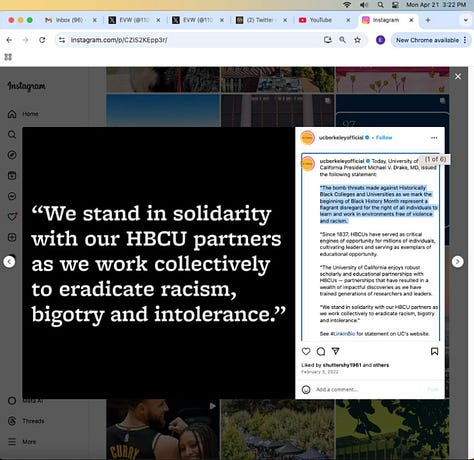Open the emoji picker in the comment box
Image resolution: width=474 pixels, height=460 pixels.
(306, 389)
